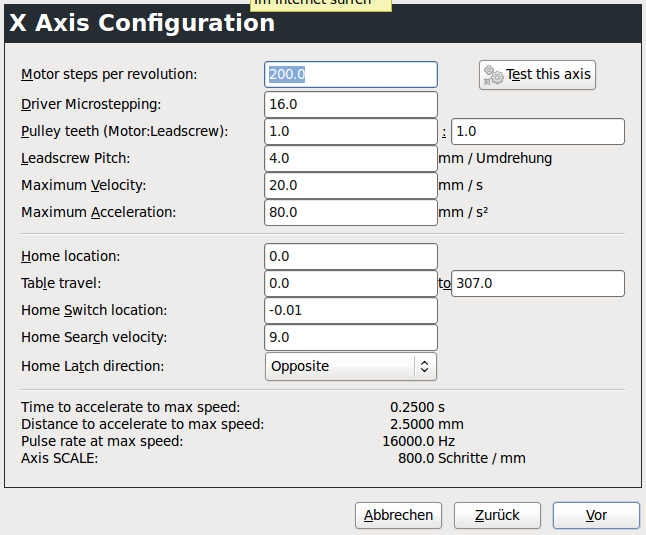Focus the Motor steps per revolution field

(x=351, y=74)
